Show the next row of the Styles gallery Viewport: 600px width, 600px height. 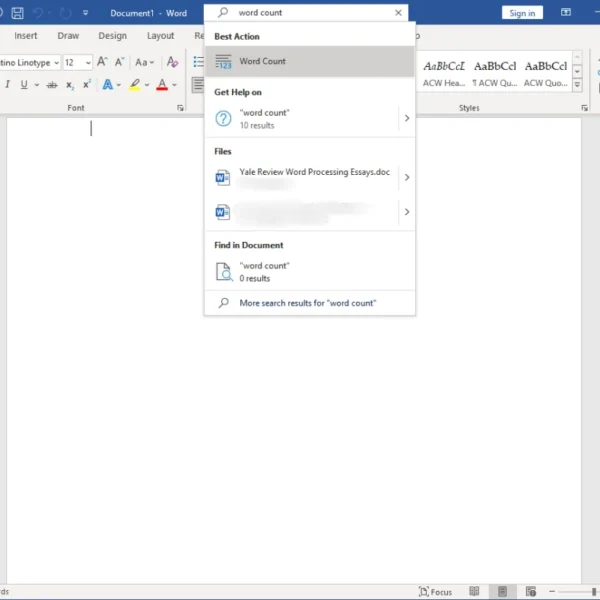[577, 71]
